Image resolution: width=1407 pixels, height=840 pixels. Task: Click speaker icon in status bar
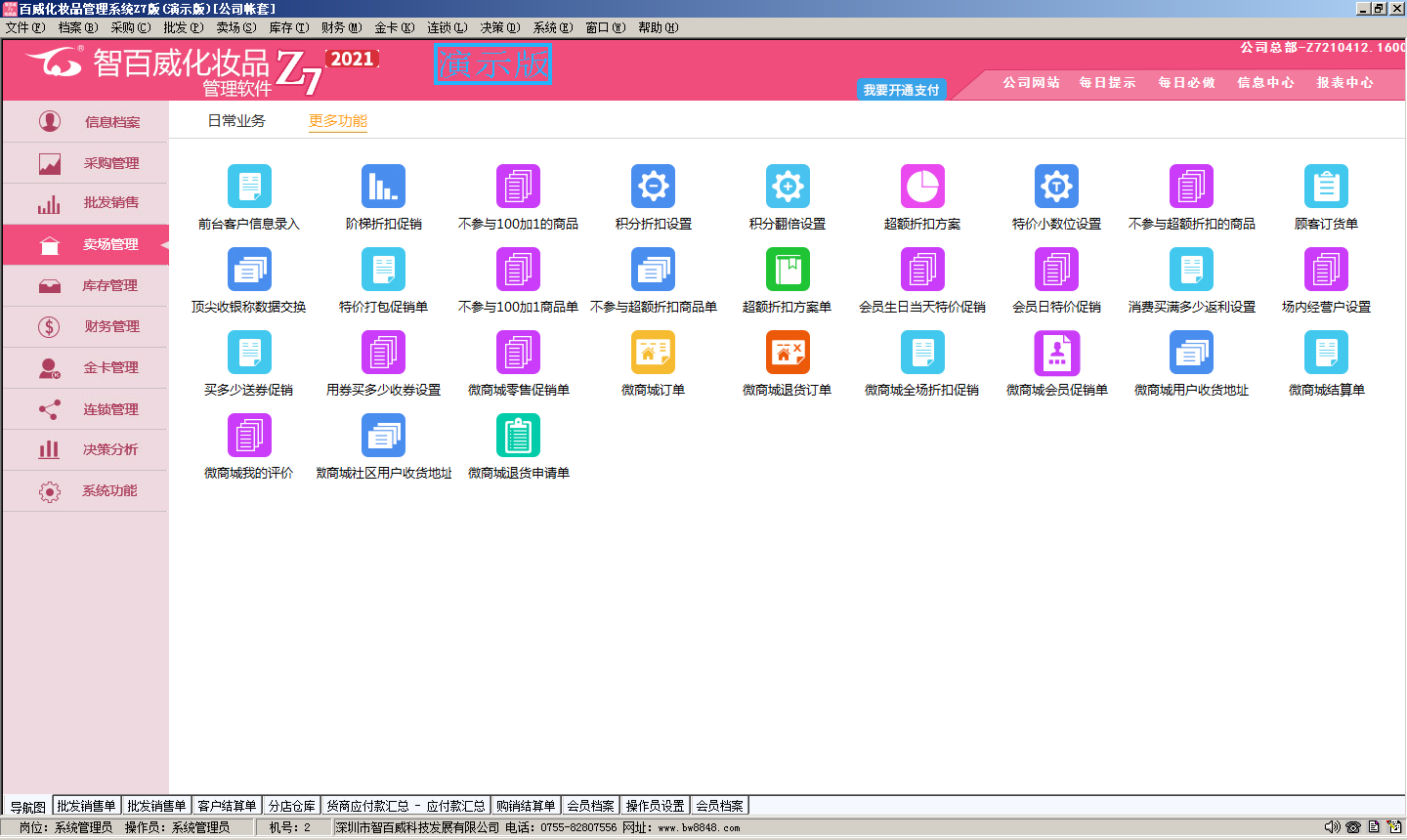(x=1332, y=827)
